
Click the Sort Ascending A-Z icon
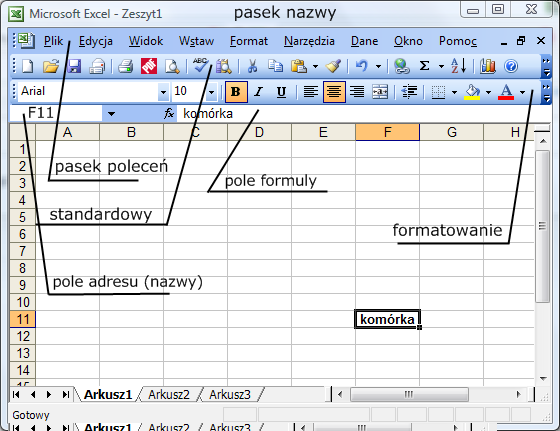458,66
